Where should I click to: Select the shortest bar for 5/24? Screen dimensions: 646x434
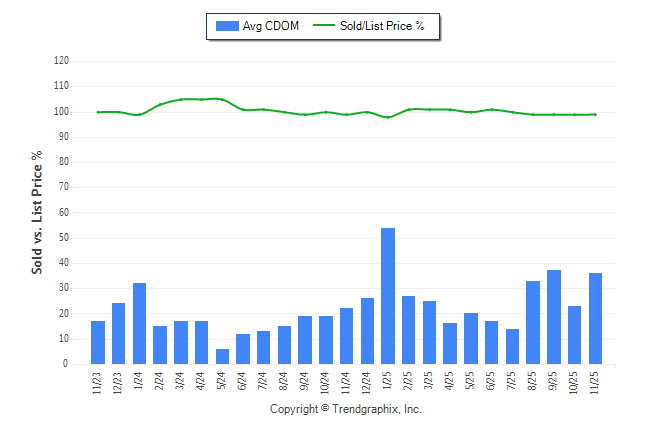pyautogui.click(x=222, y=357)
